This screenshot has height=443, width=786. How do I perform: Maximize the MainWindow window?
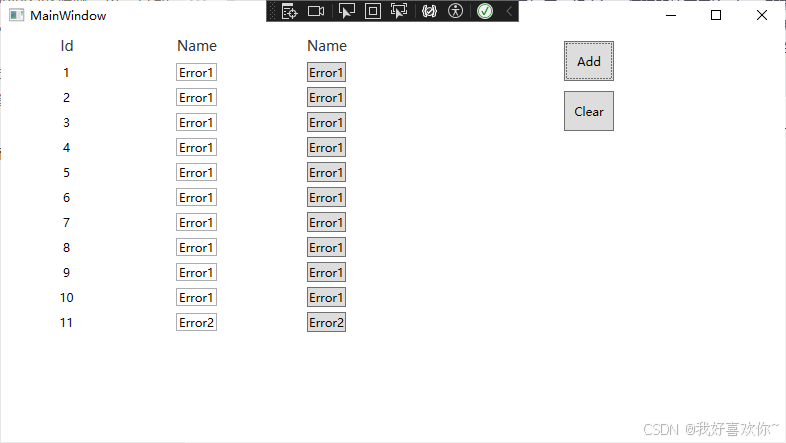click(716, 16)
